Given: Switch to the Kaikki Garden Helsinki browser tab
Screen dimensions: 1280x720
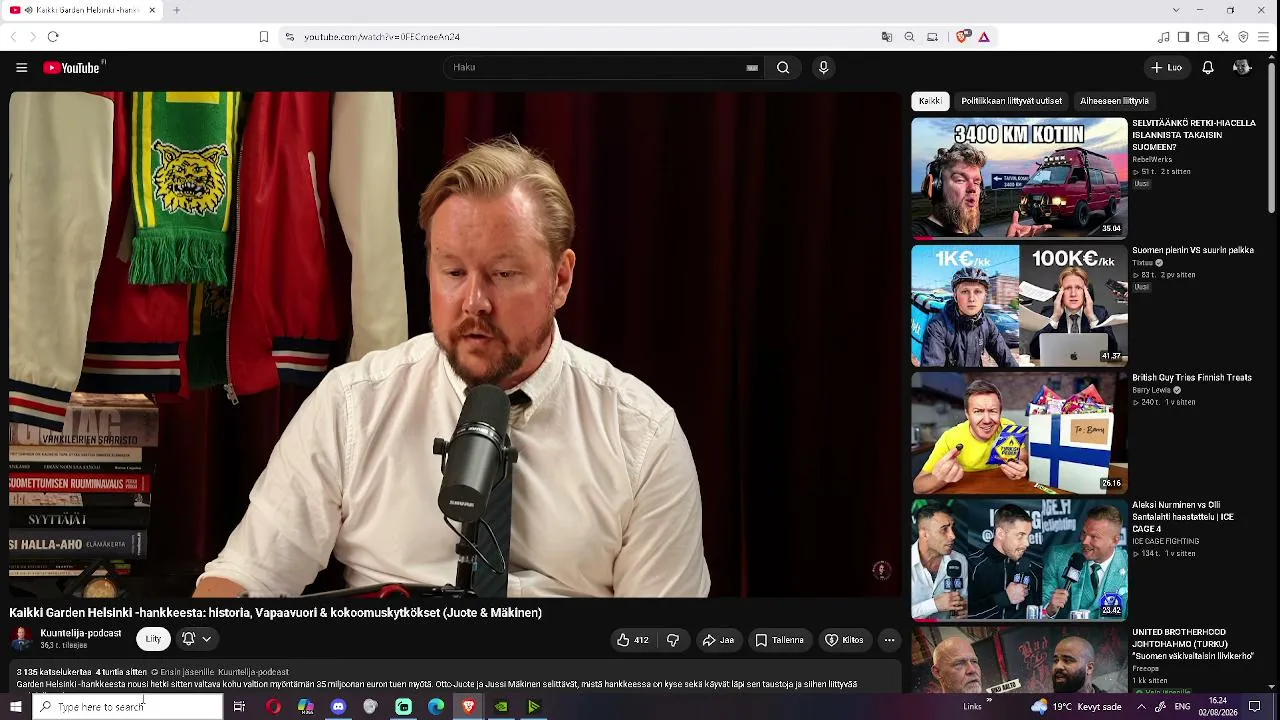Looking at the screenshot, I should pyautogui.click(x=82, y=10).
